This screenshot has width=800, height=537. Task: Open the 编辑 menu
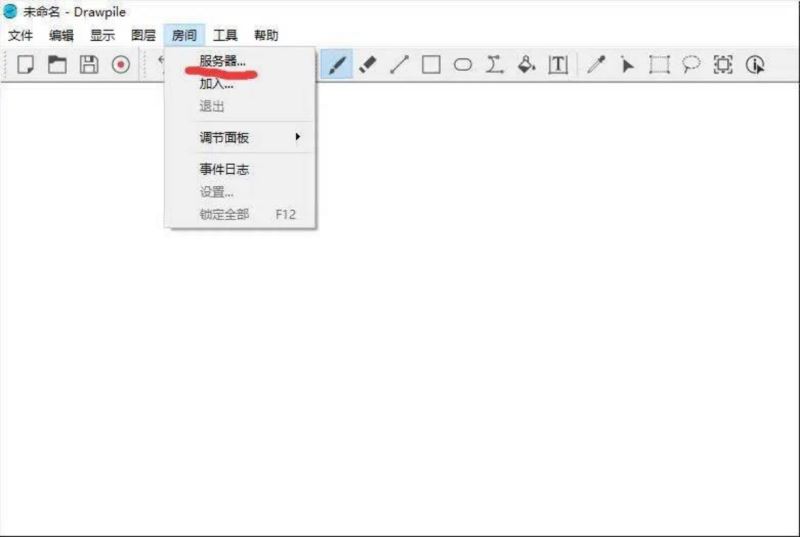click(62, 35)
